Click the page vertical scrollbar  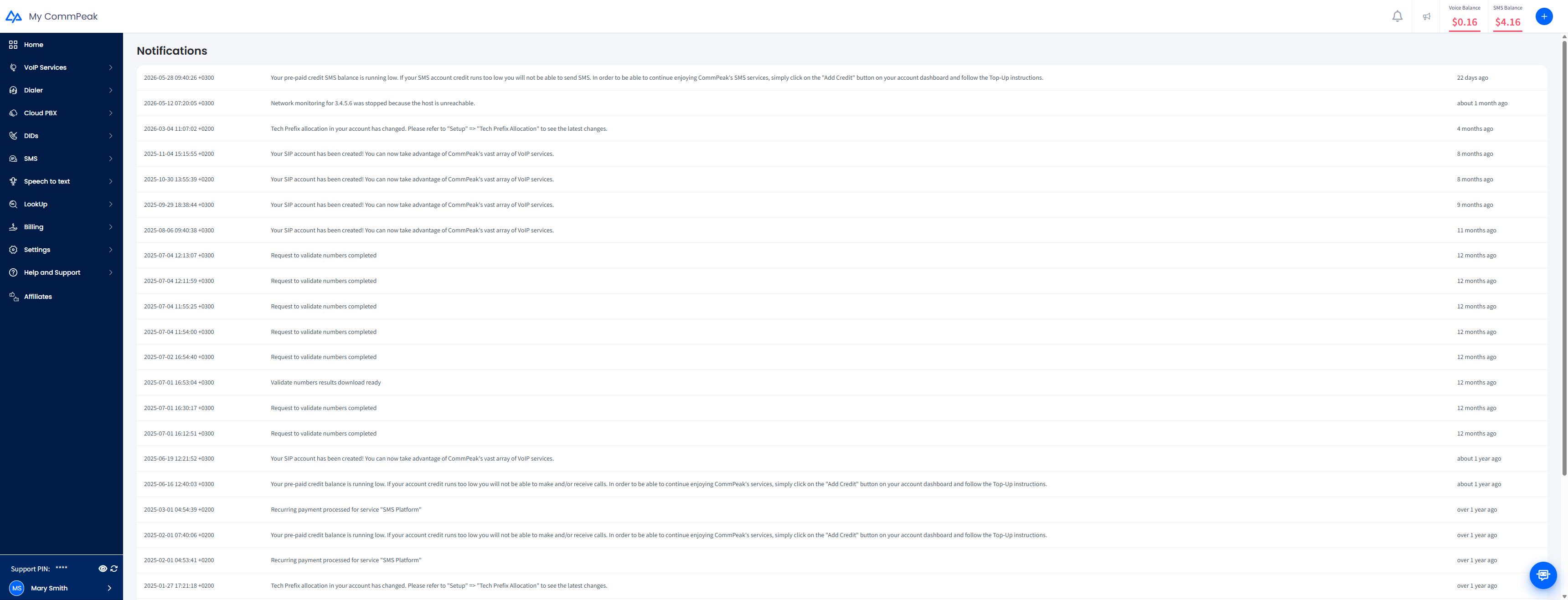coord(1564,257)
